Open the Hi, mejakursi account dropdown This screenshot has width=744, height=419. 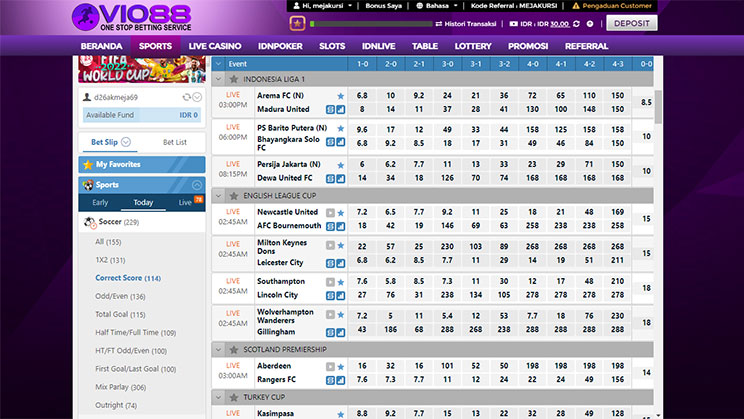click(x=322, y=6)
